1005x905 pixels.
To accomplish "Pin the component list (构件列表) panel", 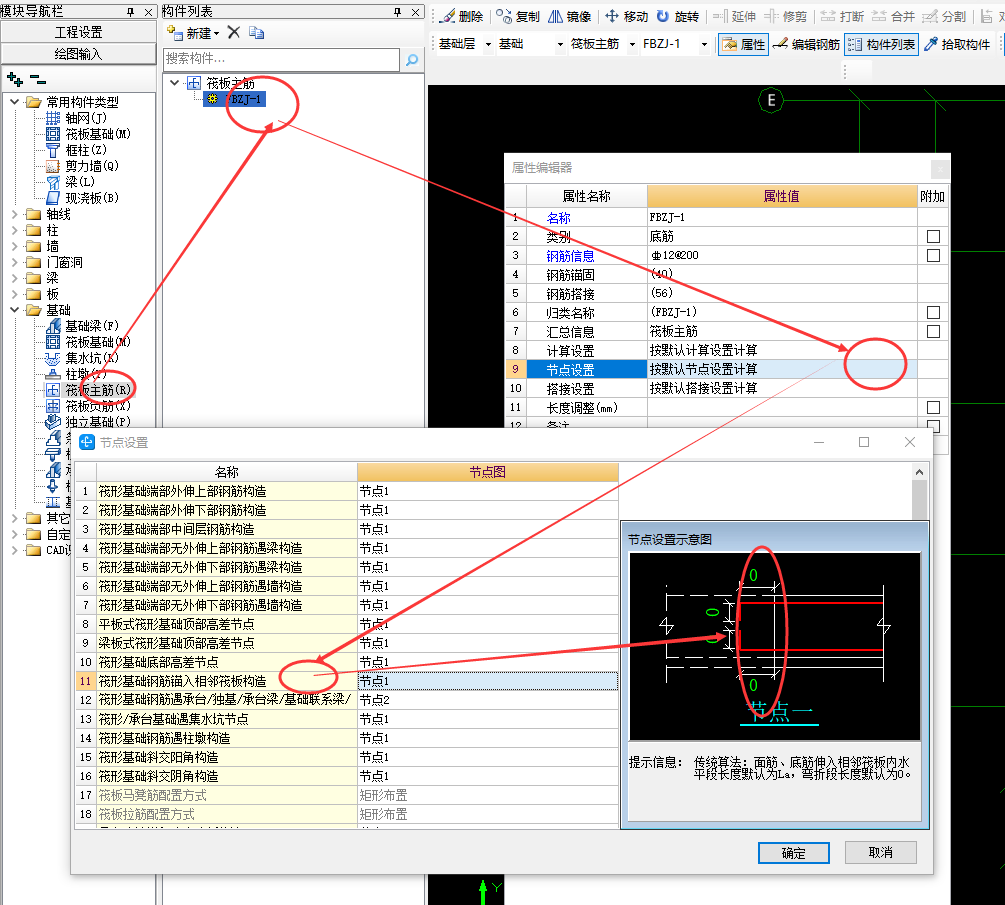I will coord(397,12).
